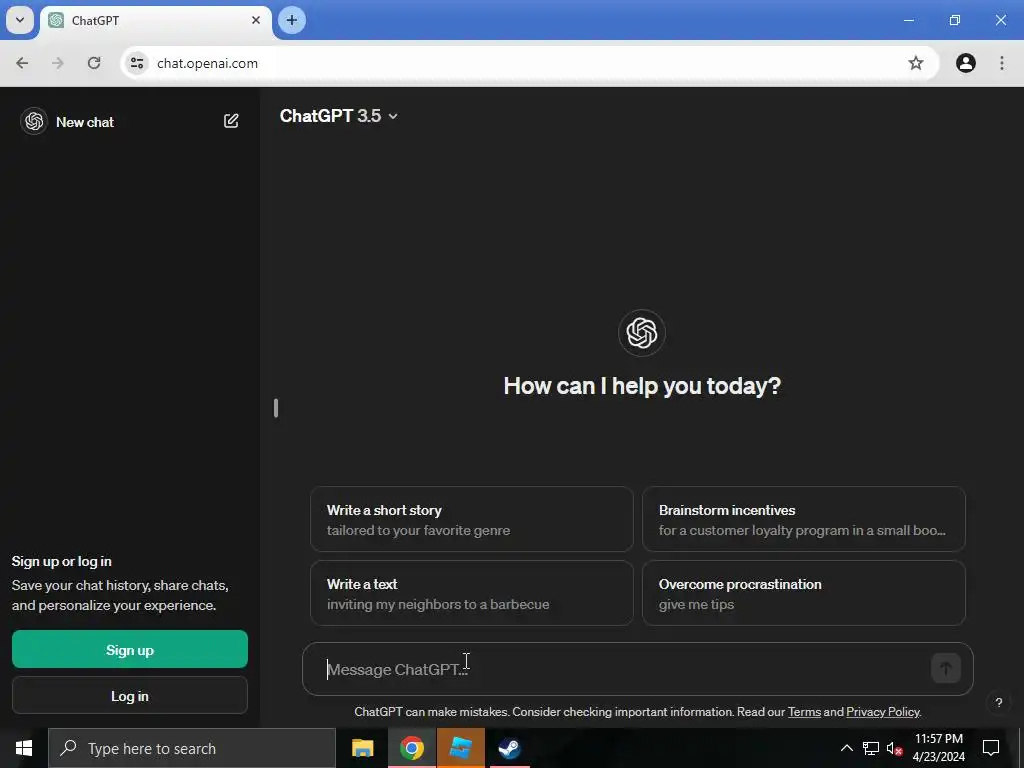
Task: Bookmark this page with star icon
Action: coord(916,63)
